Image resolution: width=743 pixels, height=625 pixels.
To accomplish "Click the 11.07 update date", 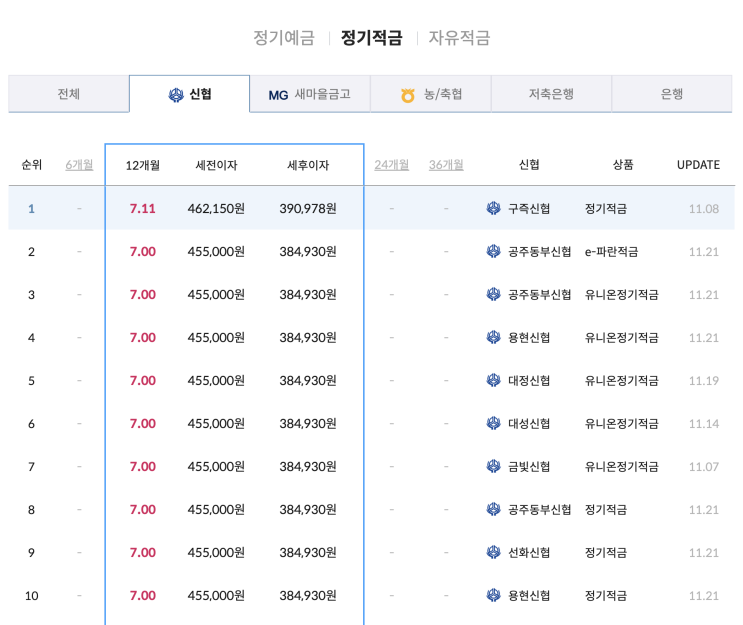I will pos(704,467).
